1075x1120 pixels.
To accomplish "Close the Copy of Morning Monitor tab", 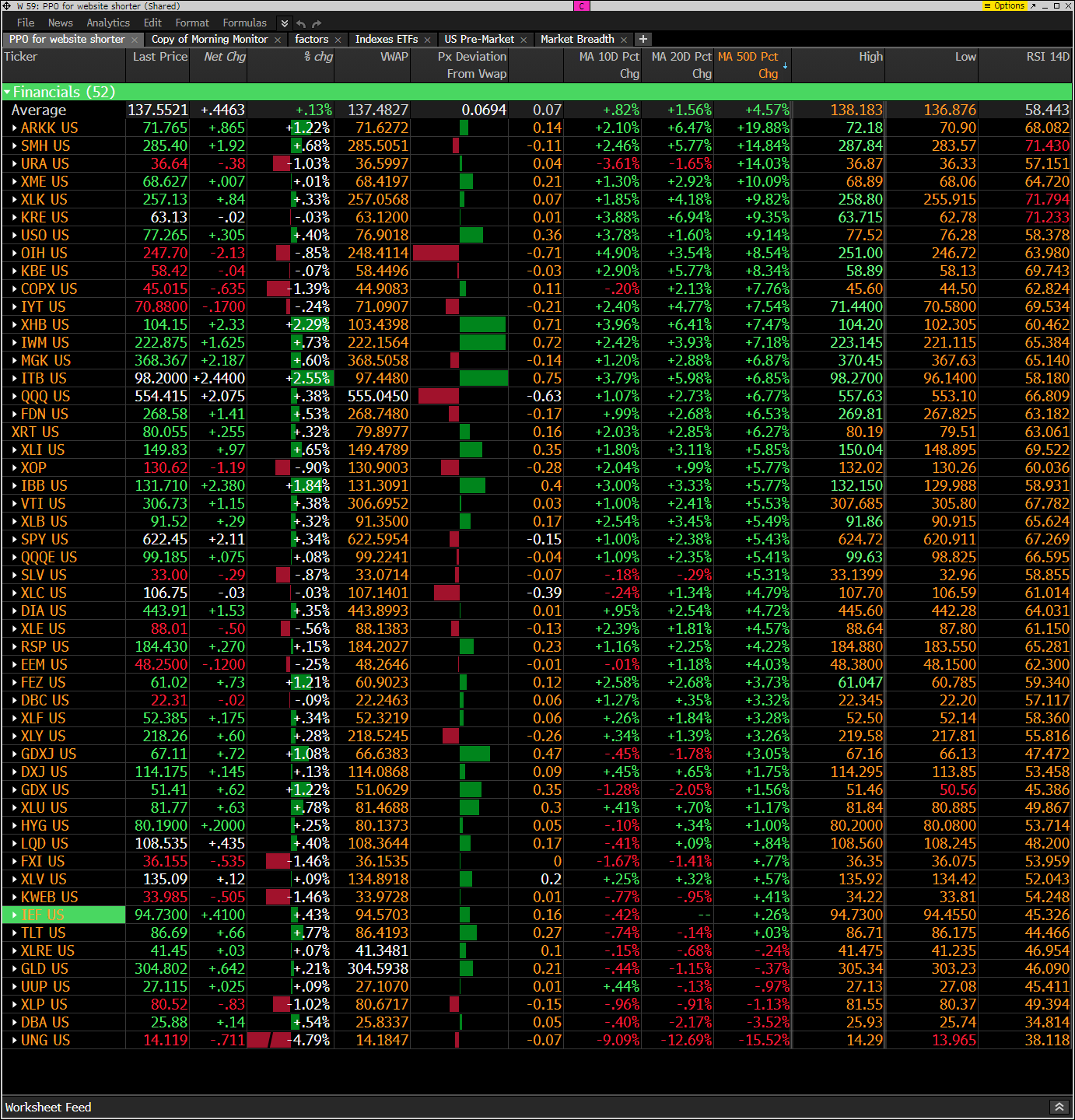I will pos(278,40).
